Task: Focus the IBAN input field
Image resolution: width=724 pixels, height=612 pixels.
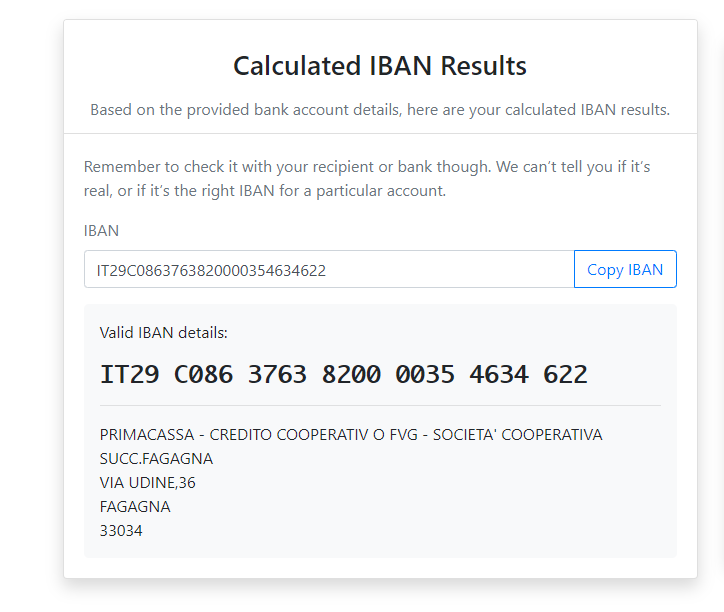Action: [328, 269]
